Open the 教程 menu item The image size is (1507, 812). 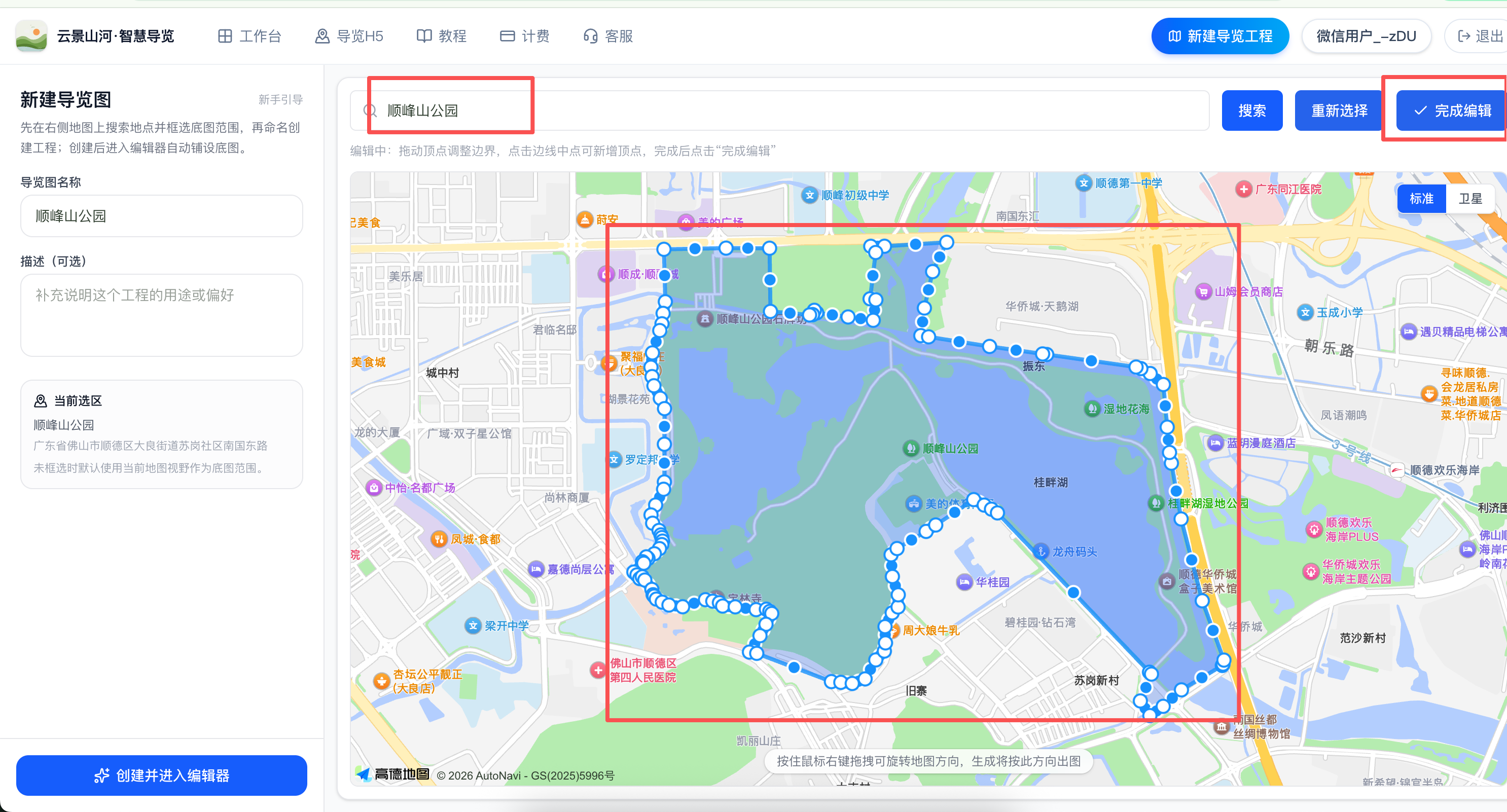tap(441, 36)
